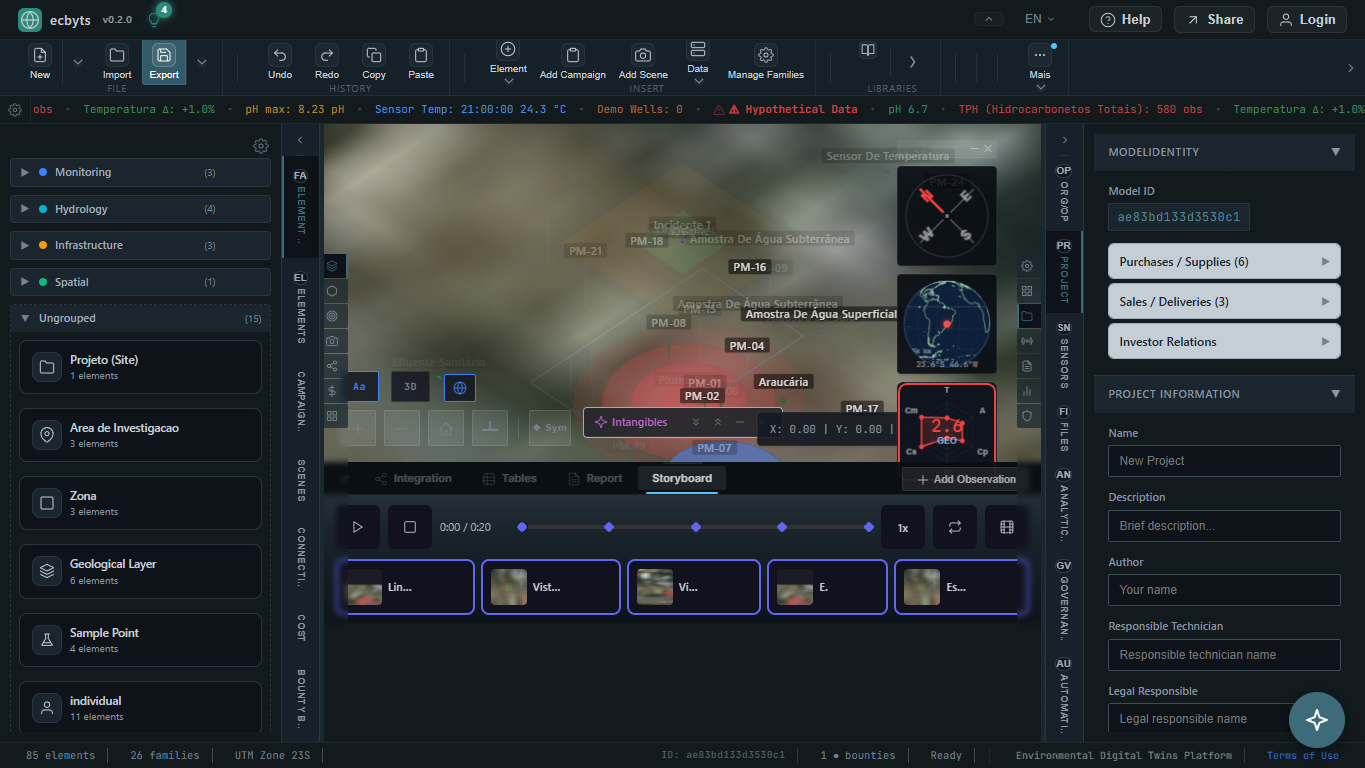The height and width of the screenshot is (768, 1365).
Task: Click the target circles icon on map toolbar
Action: tap(332, 316)
